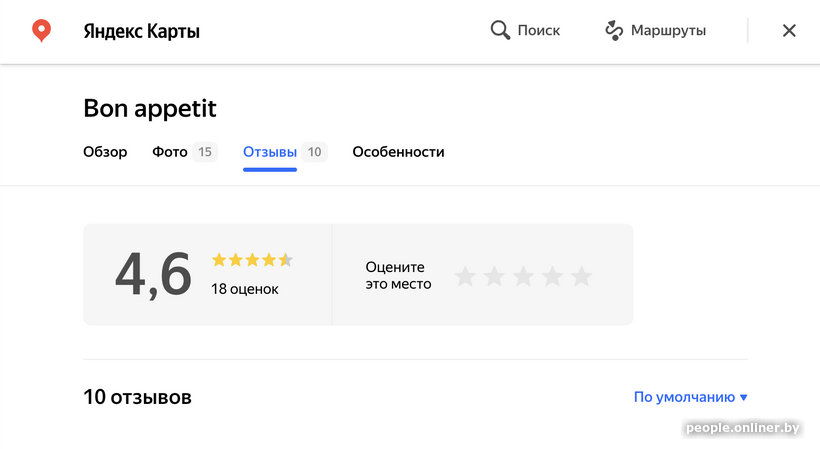This screenshot has height=449, width=820.
Task: Close the panel with the X icon
Action: (x=789, y=31)
